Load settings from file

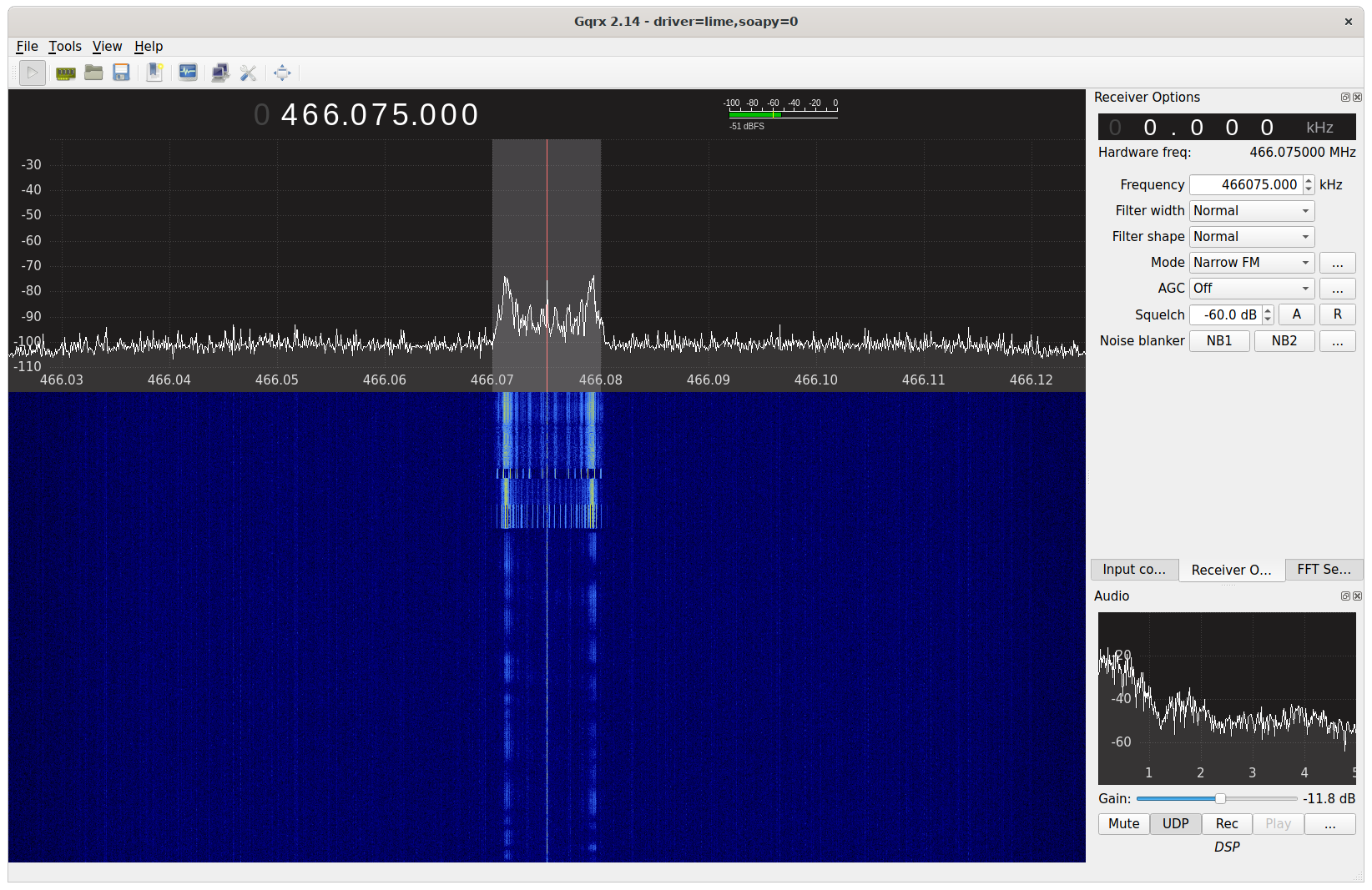[x=93, y=73]
